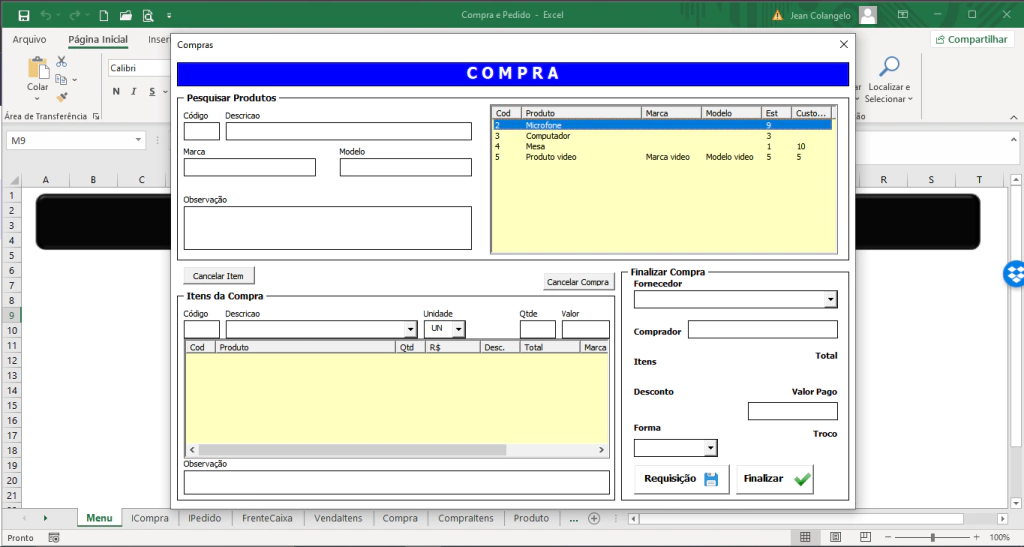Click the Cut scissors icon
The height and width of the screenshot is (547, 1024).
click(62, 62)
